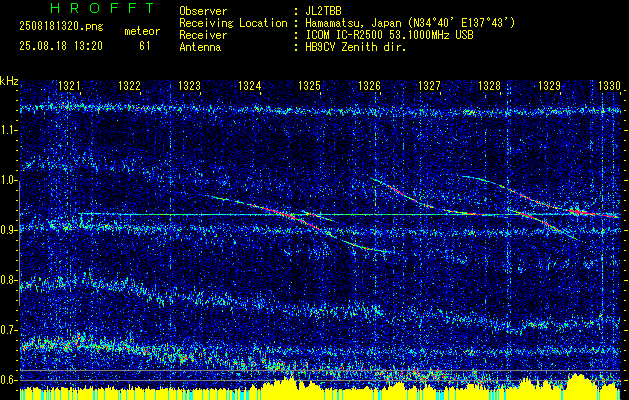Image resolution: width=629 pixels, height=400 pixels.
Task: Click the 1330 time marker
Action: (x=609, y=85)
